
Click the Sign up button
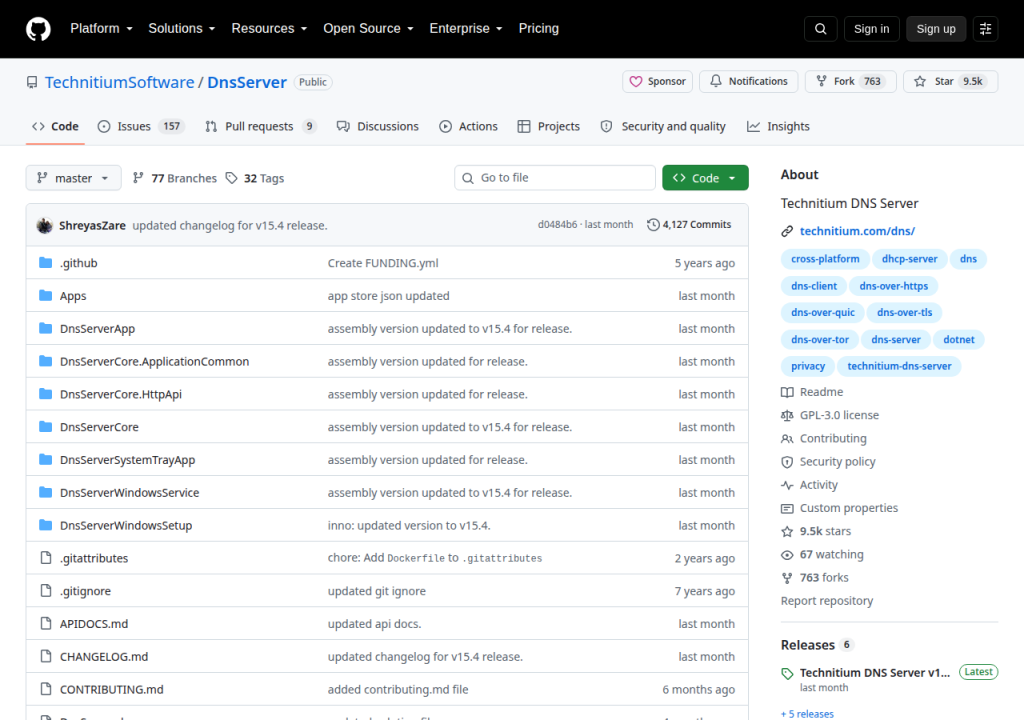935,29
